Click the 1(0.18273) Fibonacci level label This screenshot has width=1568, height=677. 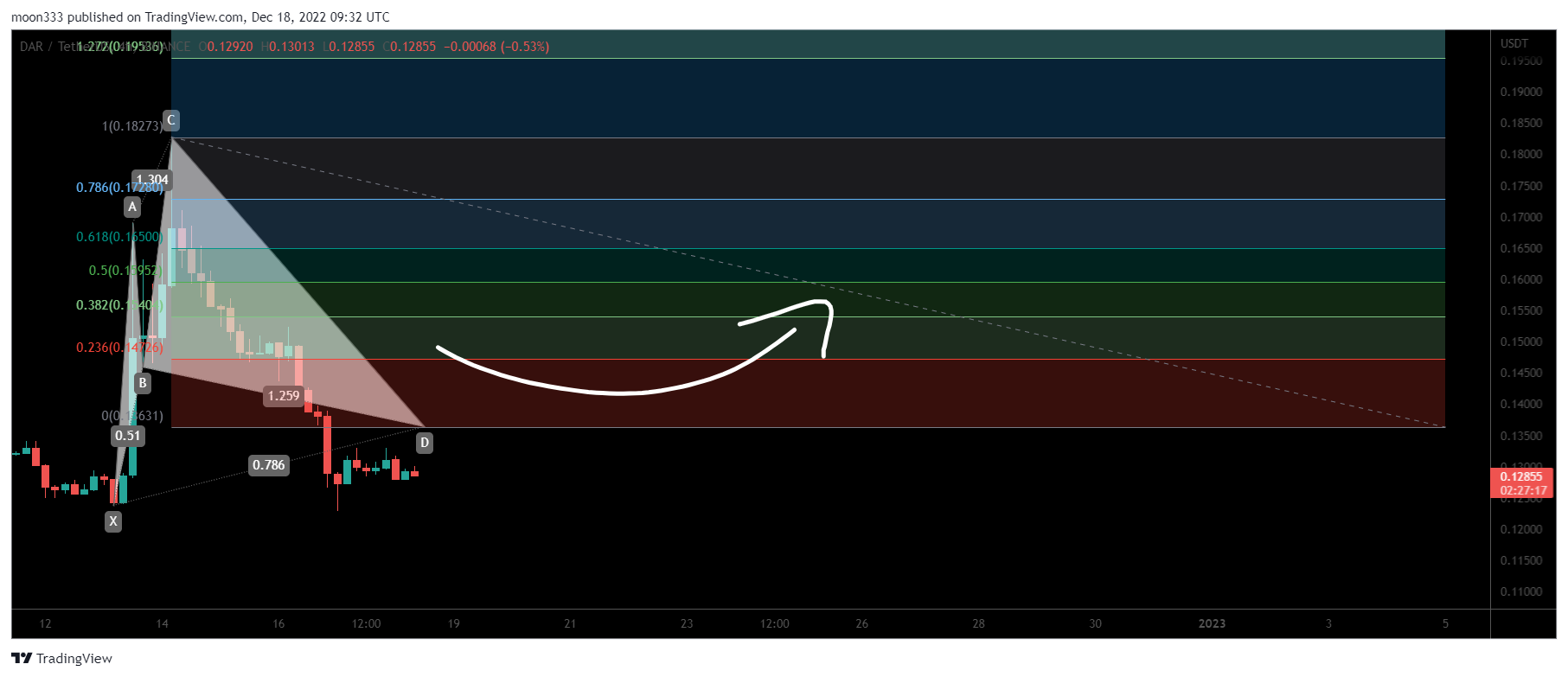[x=132, y=126]
